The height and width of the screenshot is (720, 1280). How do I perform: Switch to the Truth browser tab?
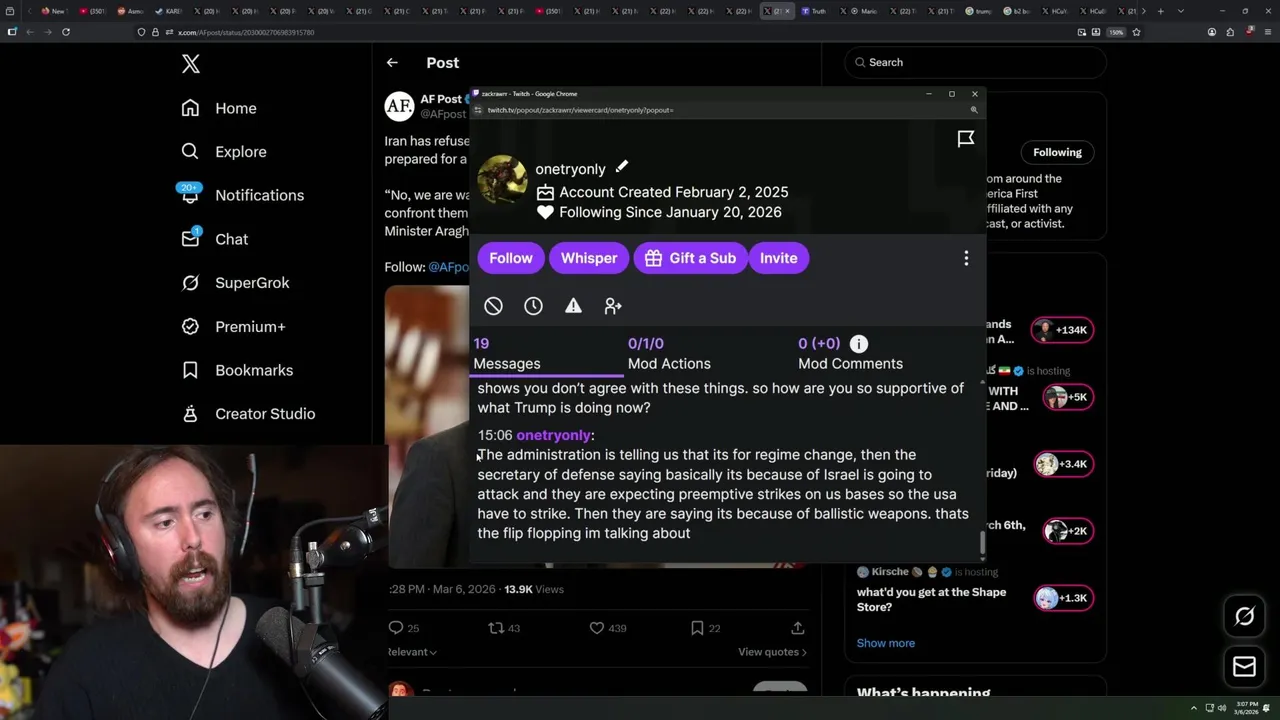pyautogui.click(x=814, y=11)
